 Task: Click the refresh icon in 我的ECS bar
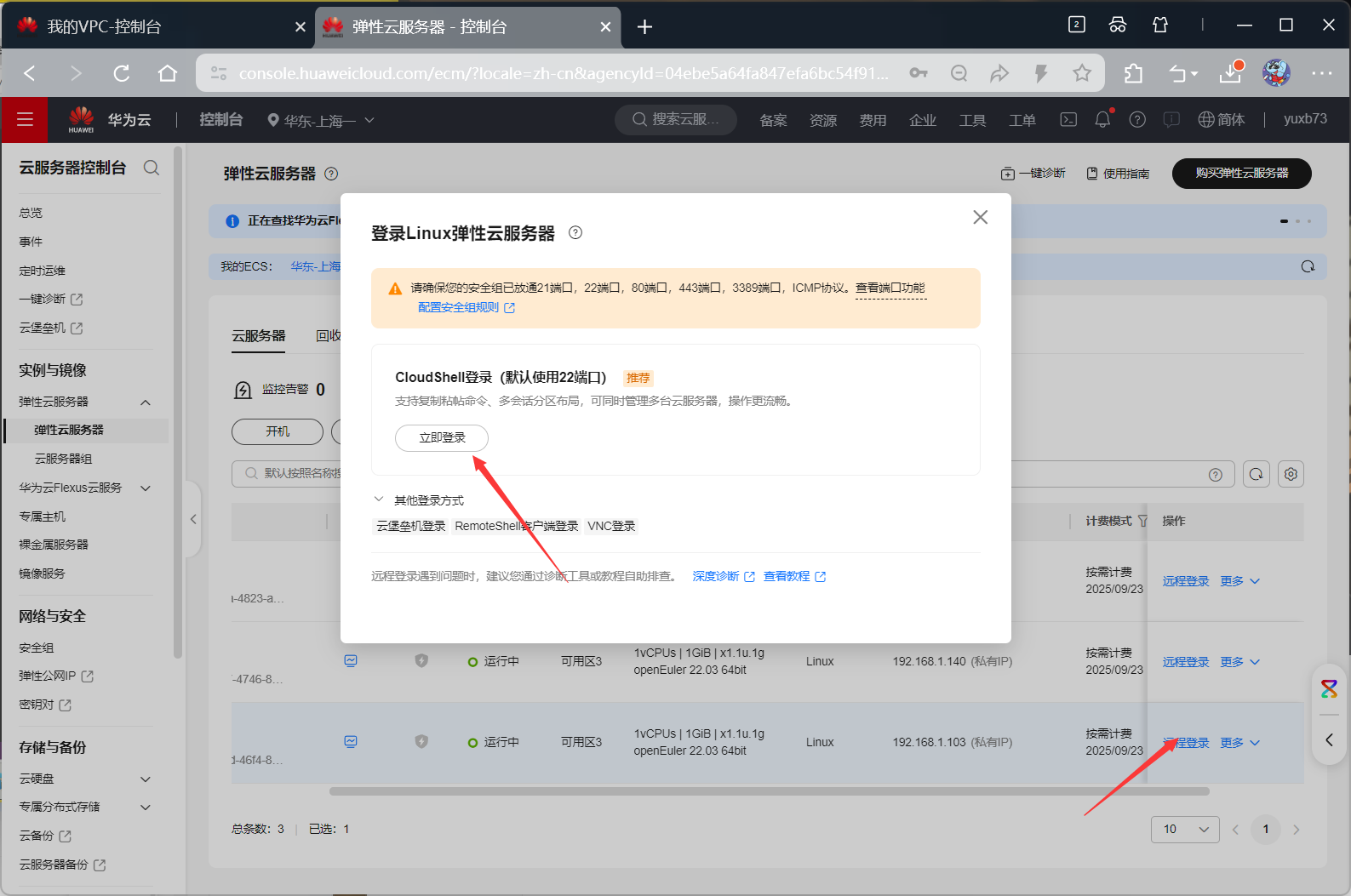tap(1308, 266)
